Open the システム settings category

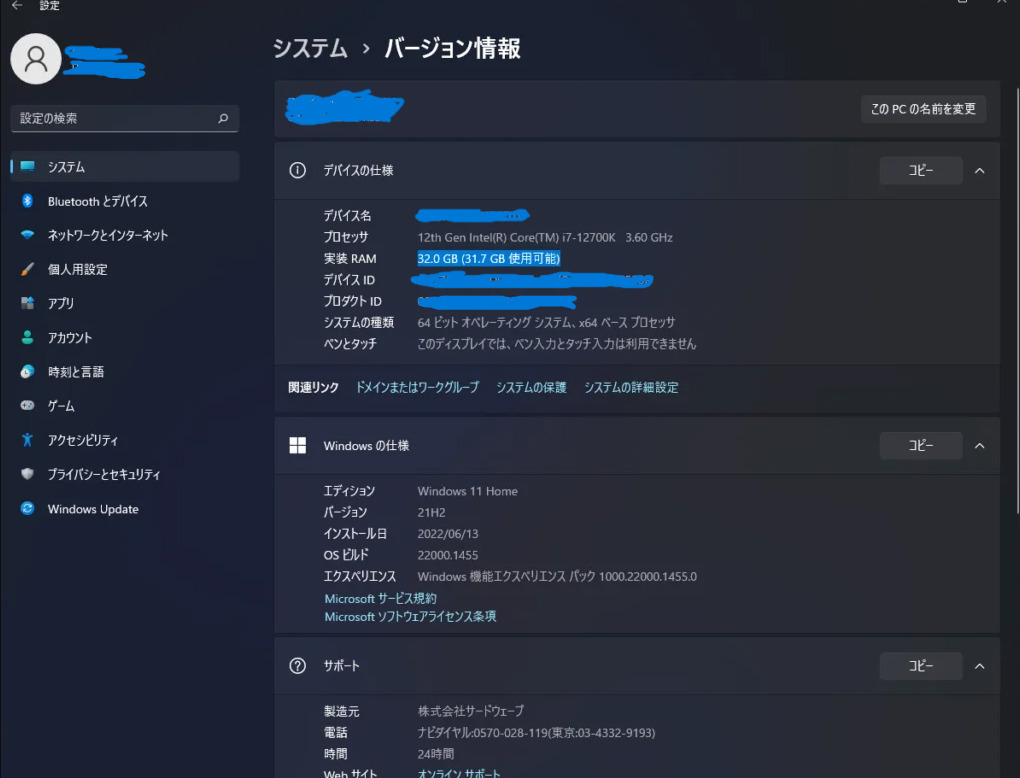[x=125, y=167]
